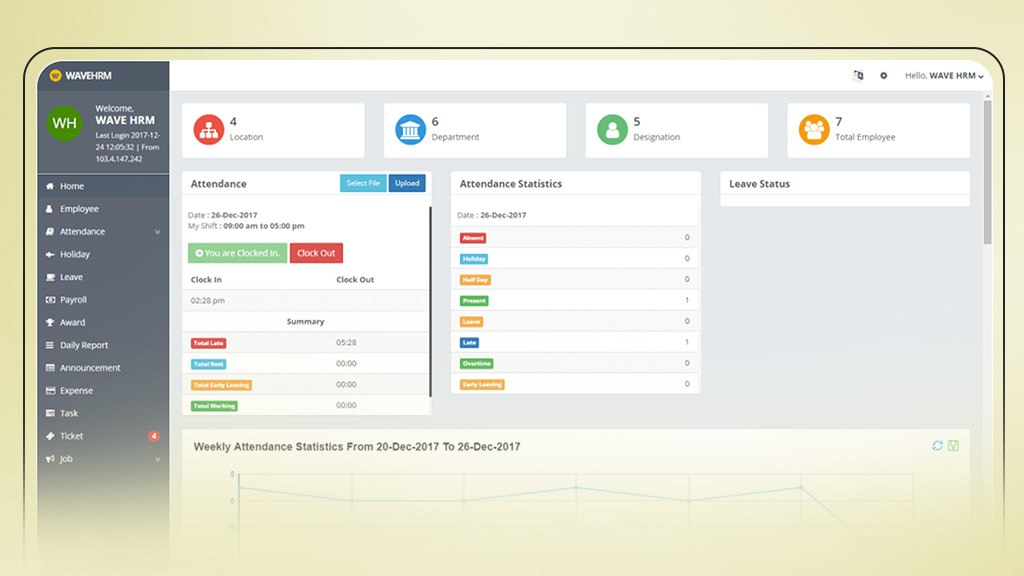Click the green Designation person icon
The width and height of the screenshot is (1024, 576).
[x=612, y=130]
